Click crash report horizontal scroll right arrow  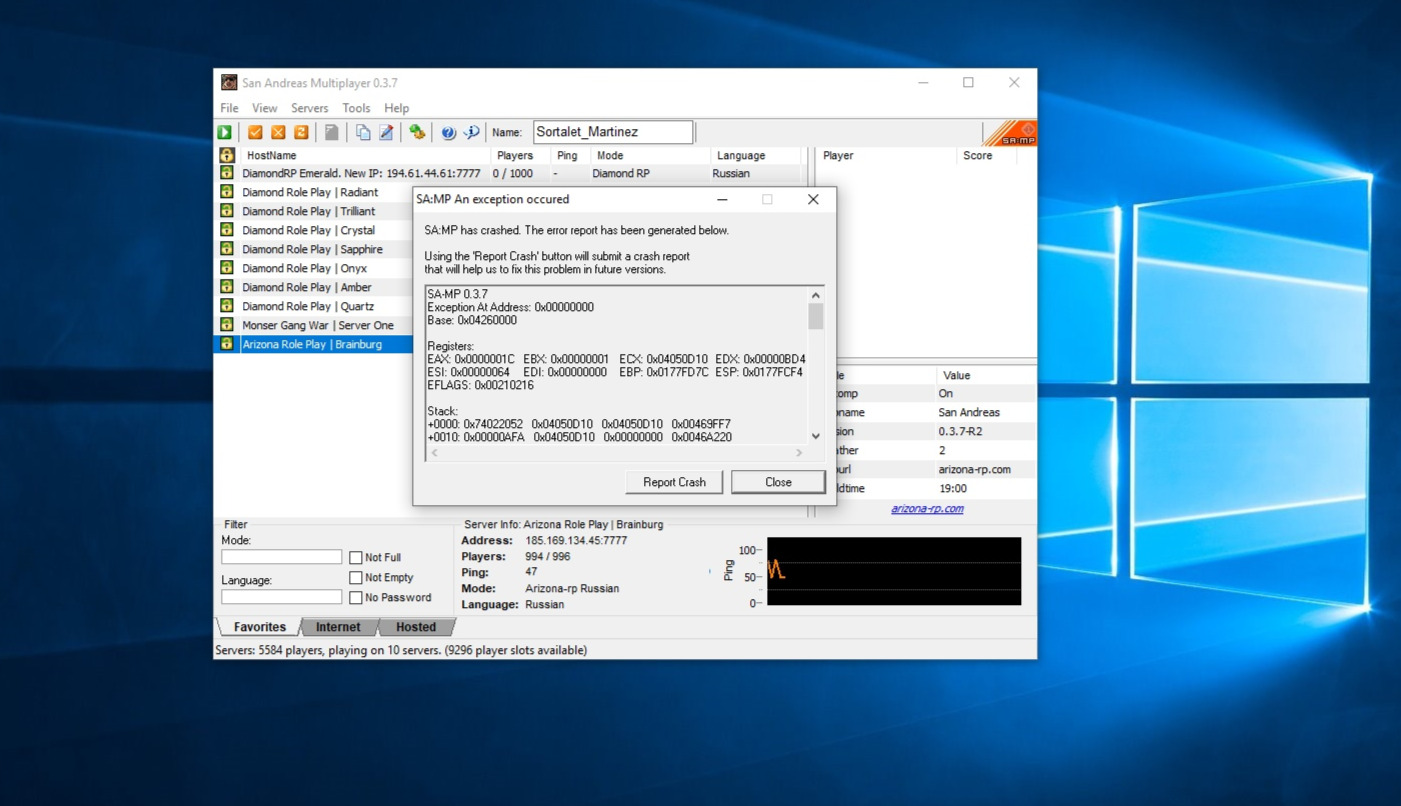(798, 453)
